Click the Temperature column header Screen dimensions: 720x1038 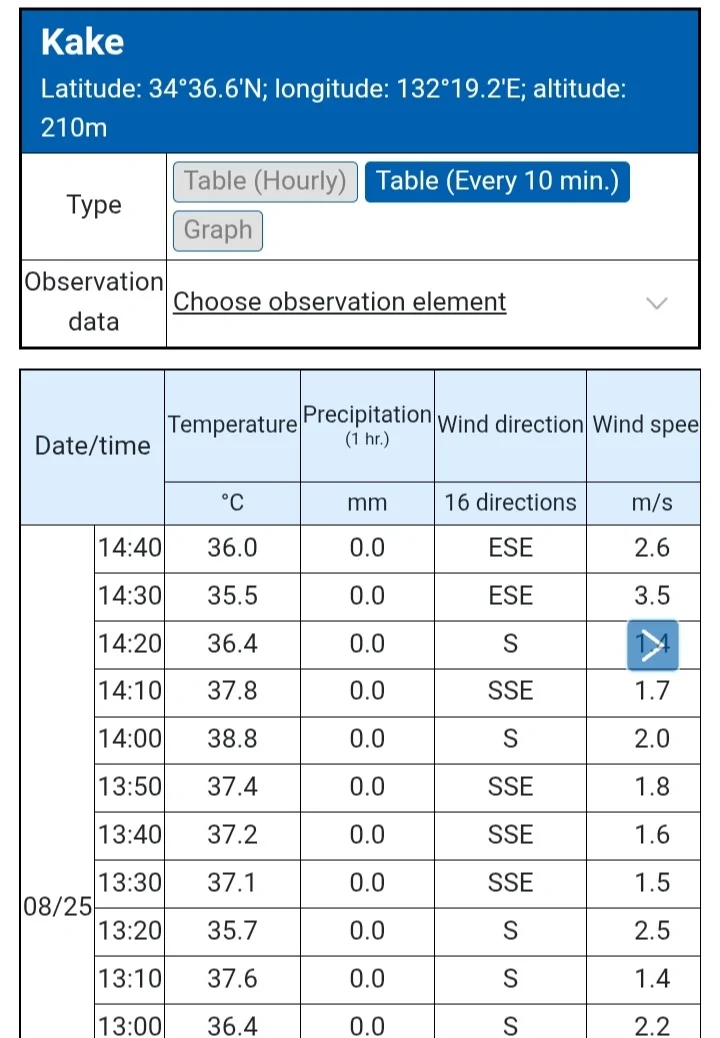pos(232,425)
